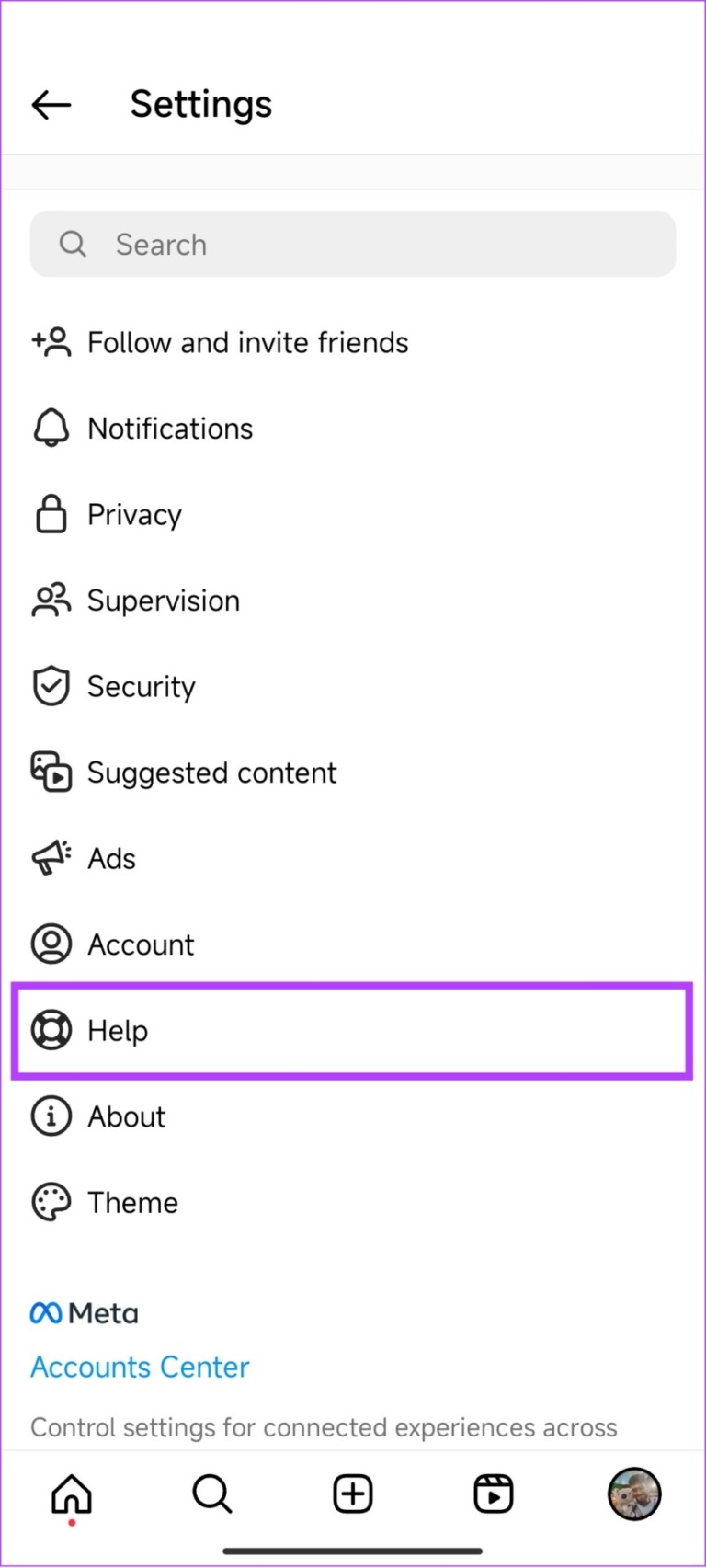The width and height of the screenshot is (706, 1568).
Task: Open the Search tab in bottom navigation
Action: pos(211,1494)
